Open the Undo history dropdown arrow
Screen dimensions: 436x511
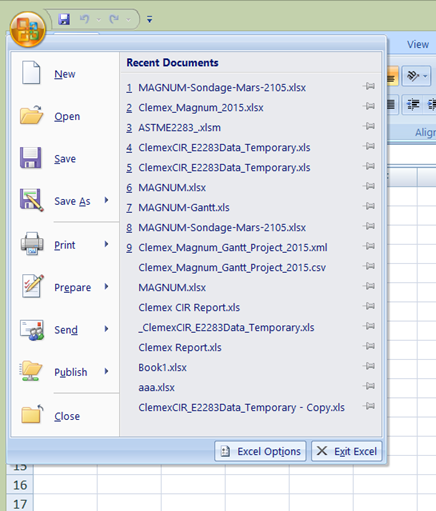coord(99,20)
